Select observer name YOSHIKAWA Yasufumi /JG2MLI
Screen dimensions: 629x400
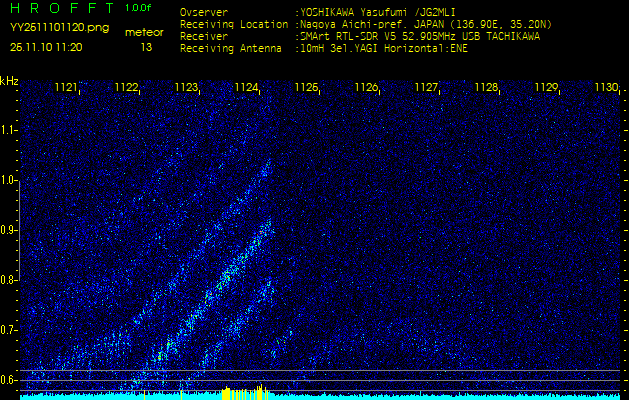point(377,12)
